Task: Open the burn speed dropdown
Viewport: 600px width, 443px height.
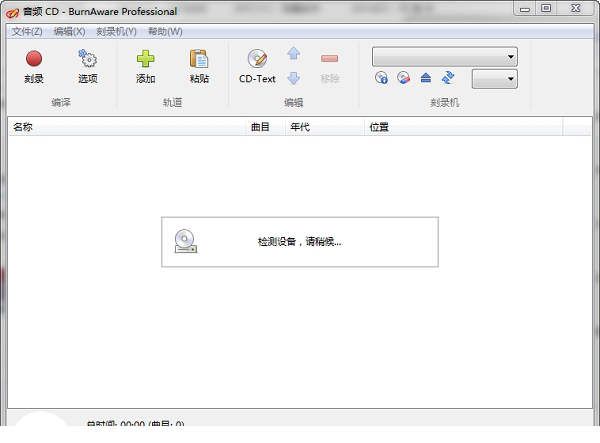Action: pyautogui.click(x=495, y=79)
